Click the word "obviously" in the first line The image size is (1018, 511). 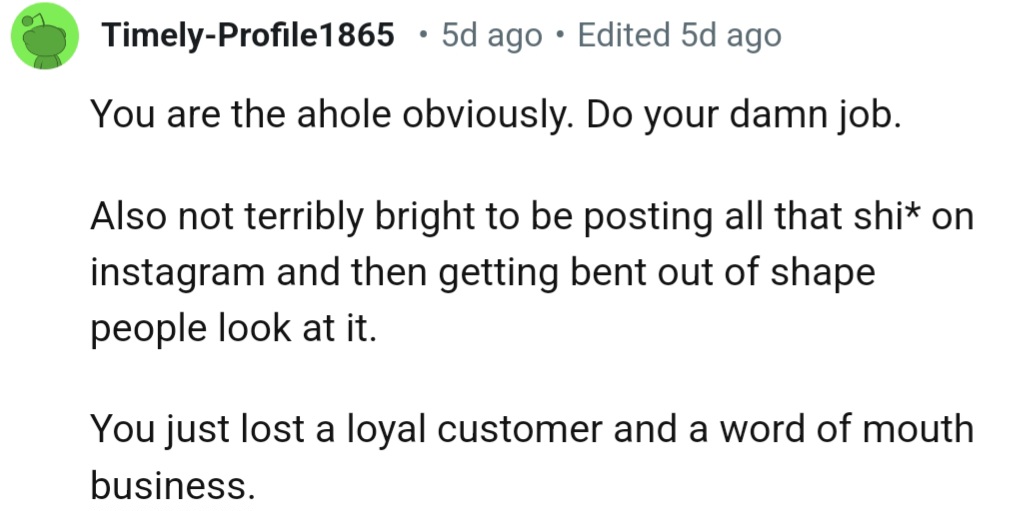(487, 117)
